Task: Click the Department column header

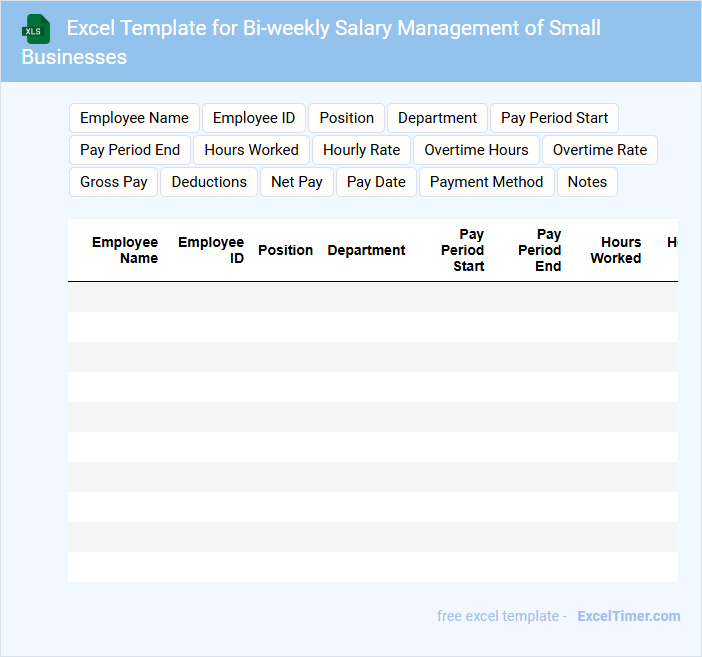Action: coord(366,250)
